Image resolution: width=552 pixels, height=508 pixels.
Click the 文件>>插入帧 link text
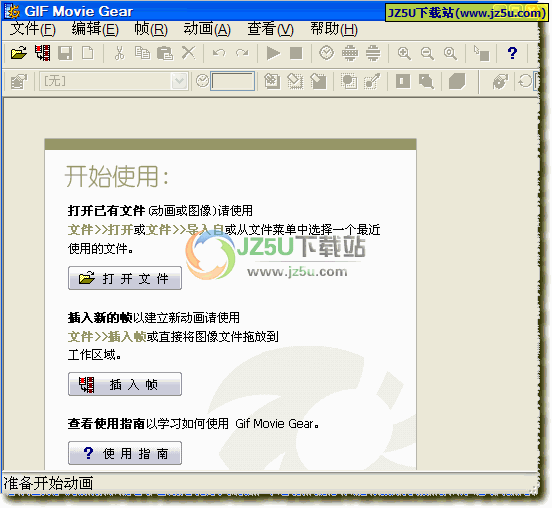pyautogui.click(x=107, y=337)
